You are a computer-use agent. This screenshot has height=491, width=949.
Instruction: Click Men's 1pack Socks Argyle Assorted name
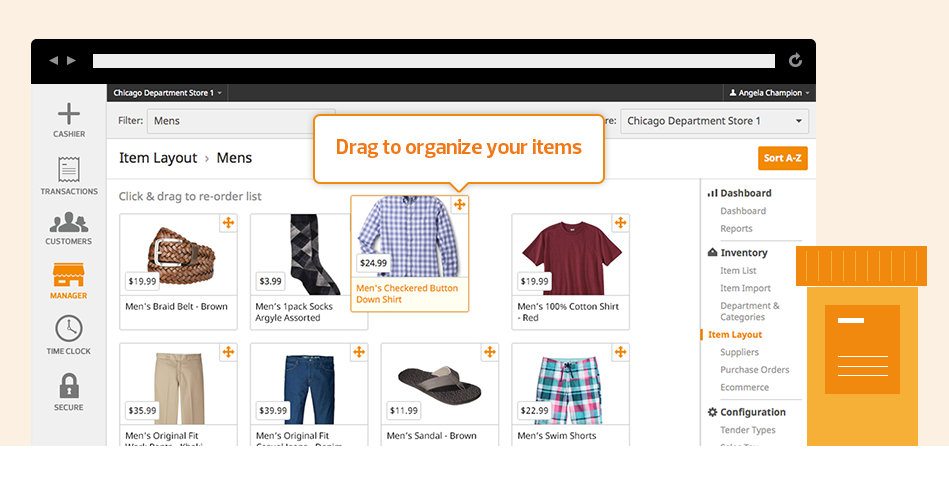pos(294,312)
